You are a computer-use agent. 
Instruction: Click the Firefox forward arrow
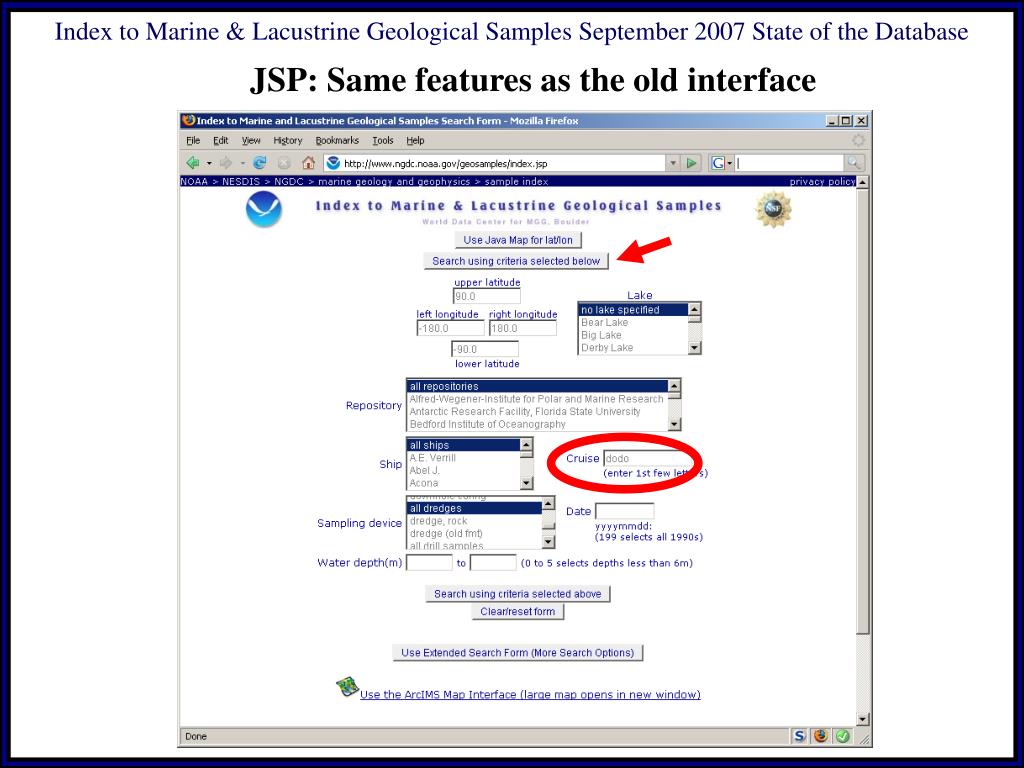click(226, 163)
